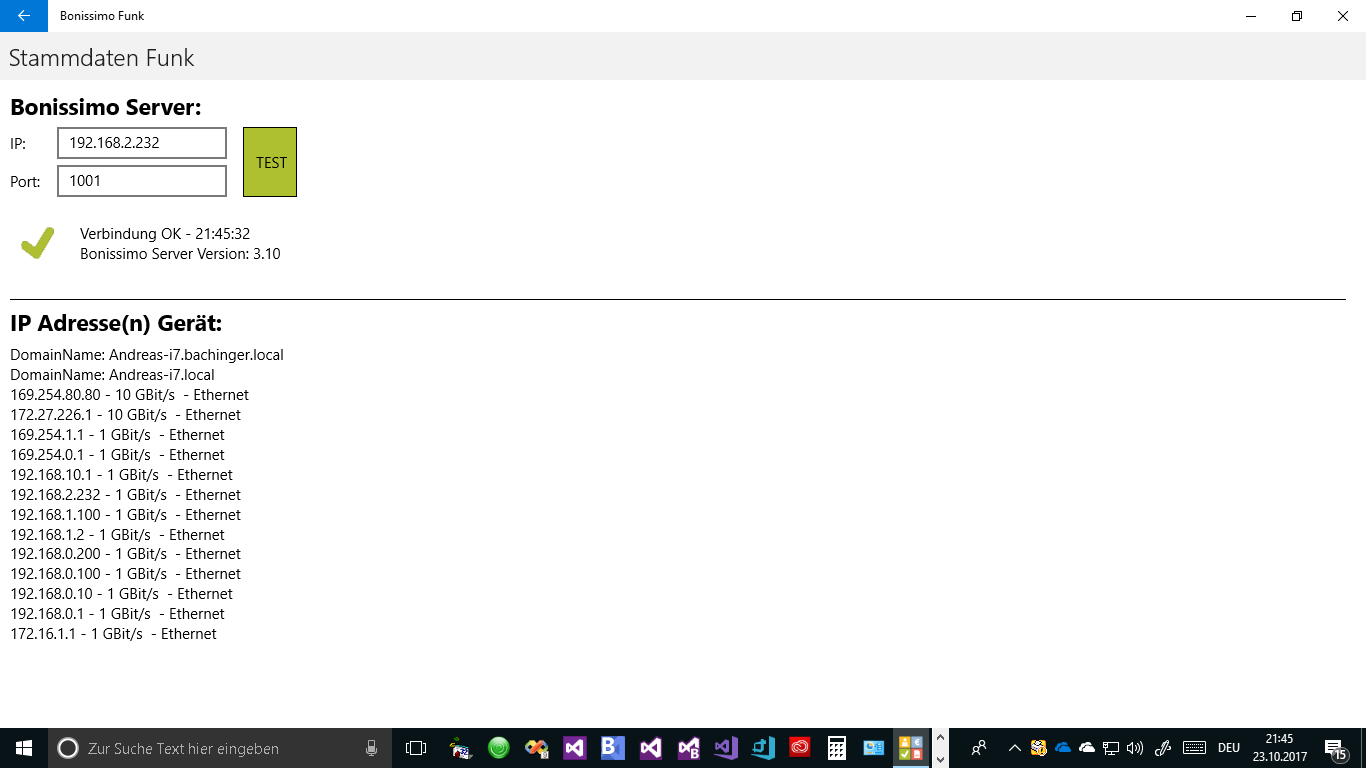Viewport: 1366px width, 768px height.
Task: Click the green TEST button
Action: pyautogui.click(x=270, y=162)
